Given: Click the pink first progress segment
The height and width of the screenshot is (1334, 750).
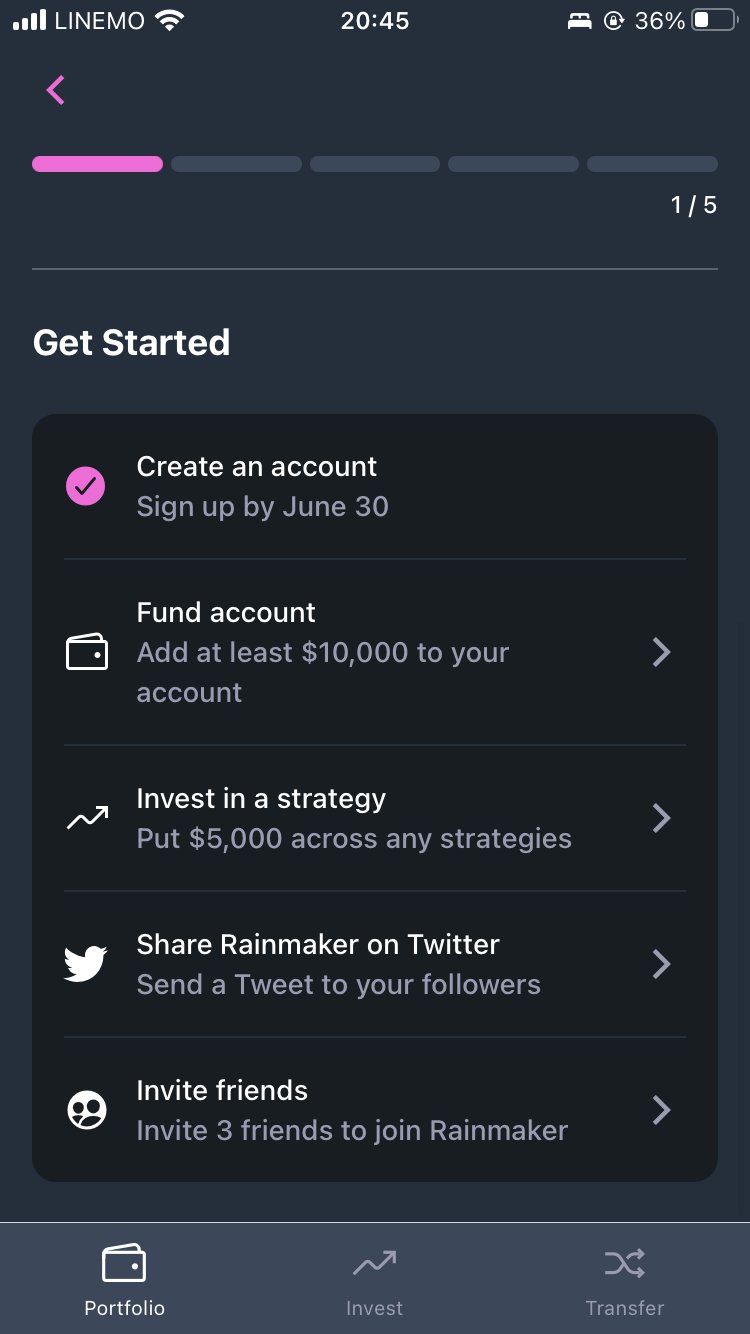Looking at the screenshot, I should (x=97, y=164).
